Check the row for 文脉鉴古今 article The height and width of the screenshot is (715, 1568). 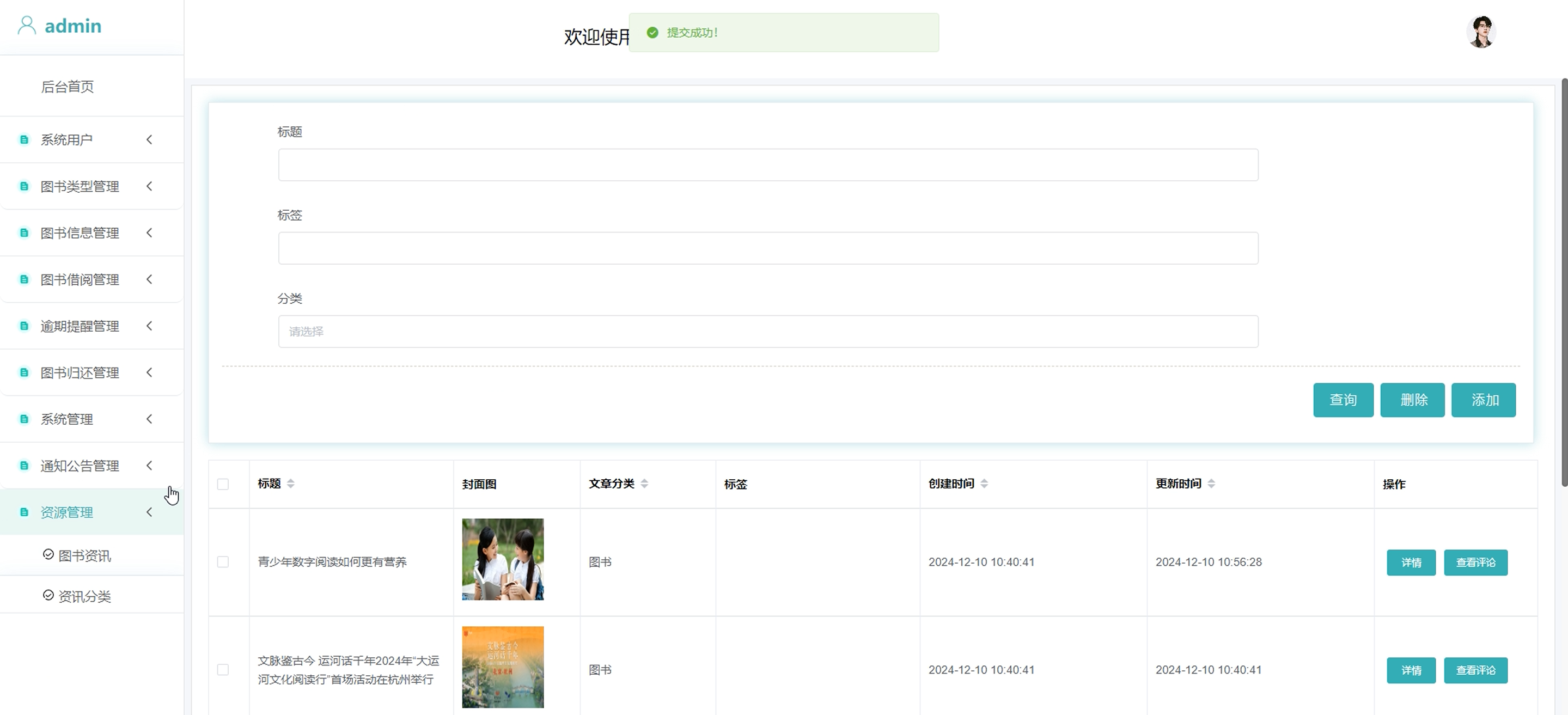(x=223, y=669)
